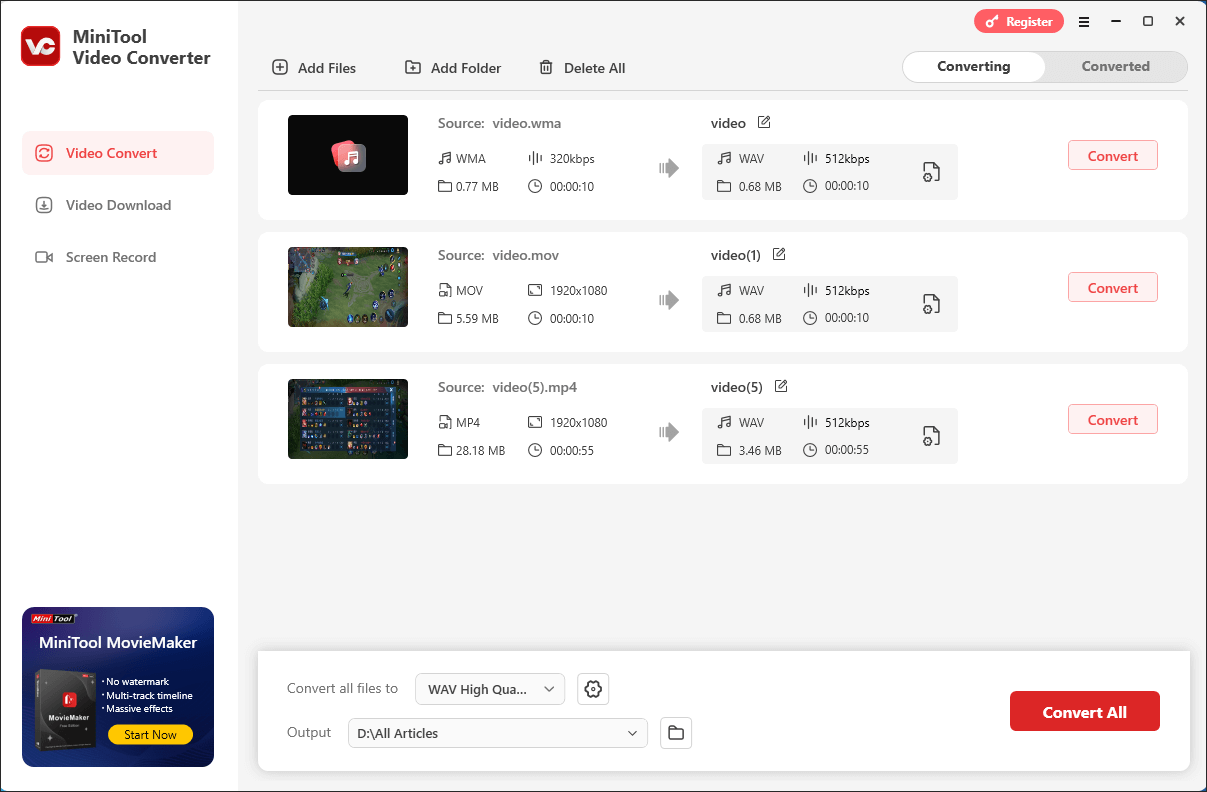The height and width of the screenshot is (792, 1207).
Task: Edit output name icon next to video
Action: (x=764, y=122)
